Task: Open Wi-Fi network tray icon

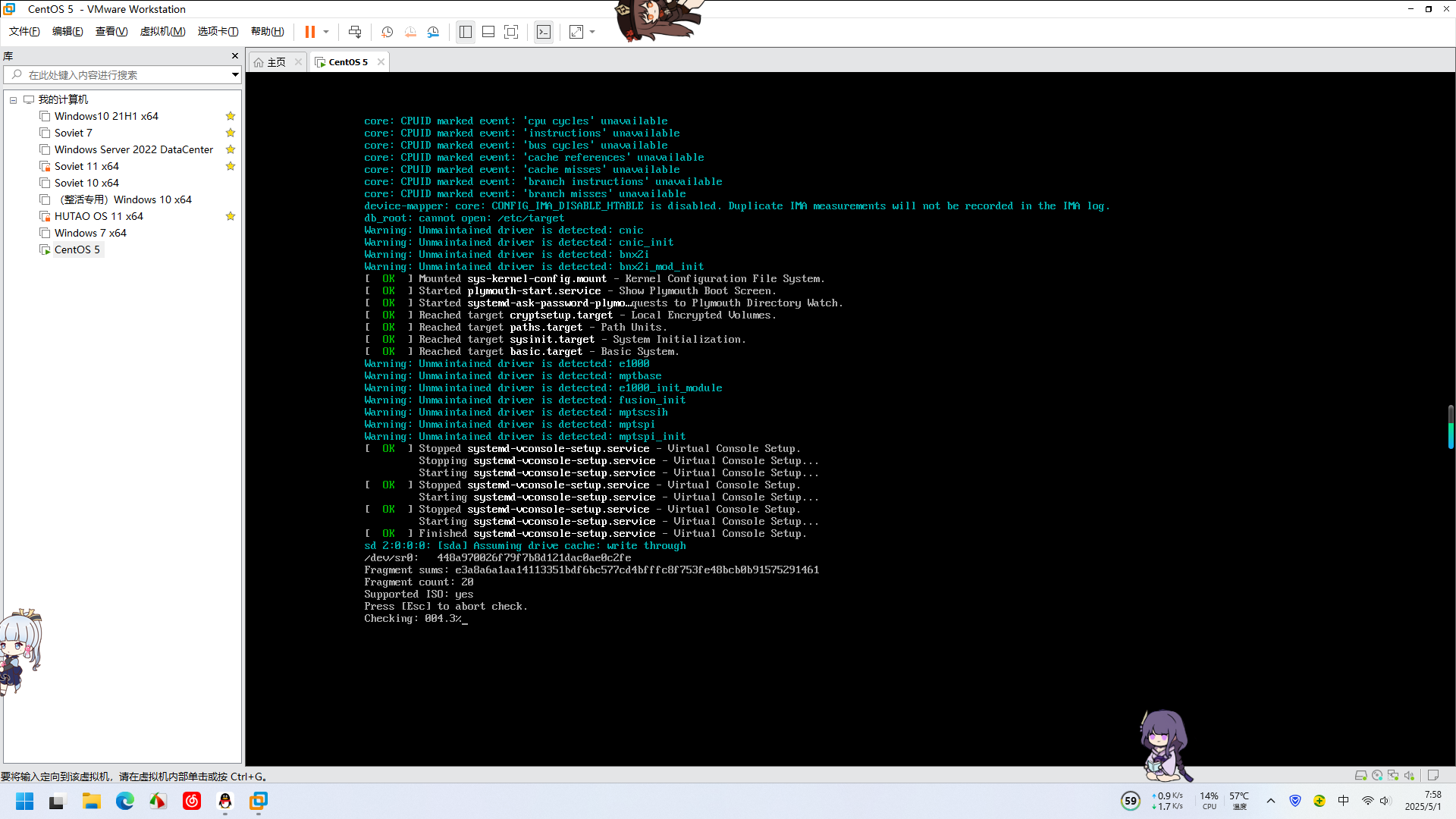Action: tap(1367, 801)
